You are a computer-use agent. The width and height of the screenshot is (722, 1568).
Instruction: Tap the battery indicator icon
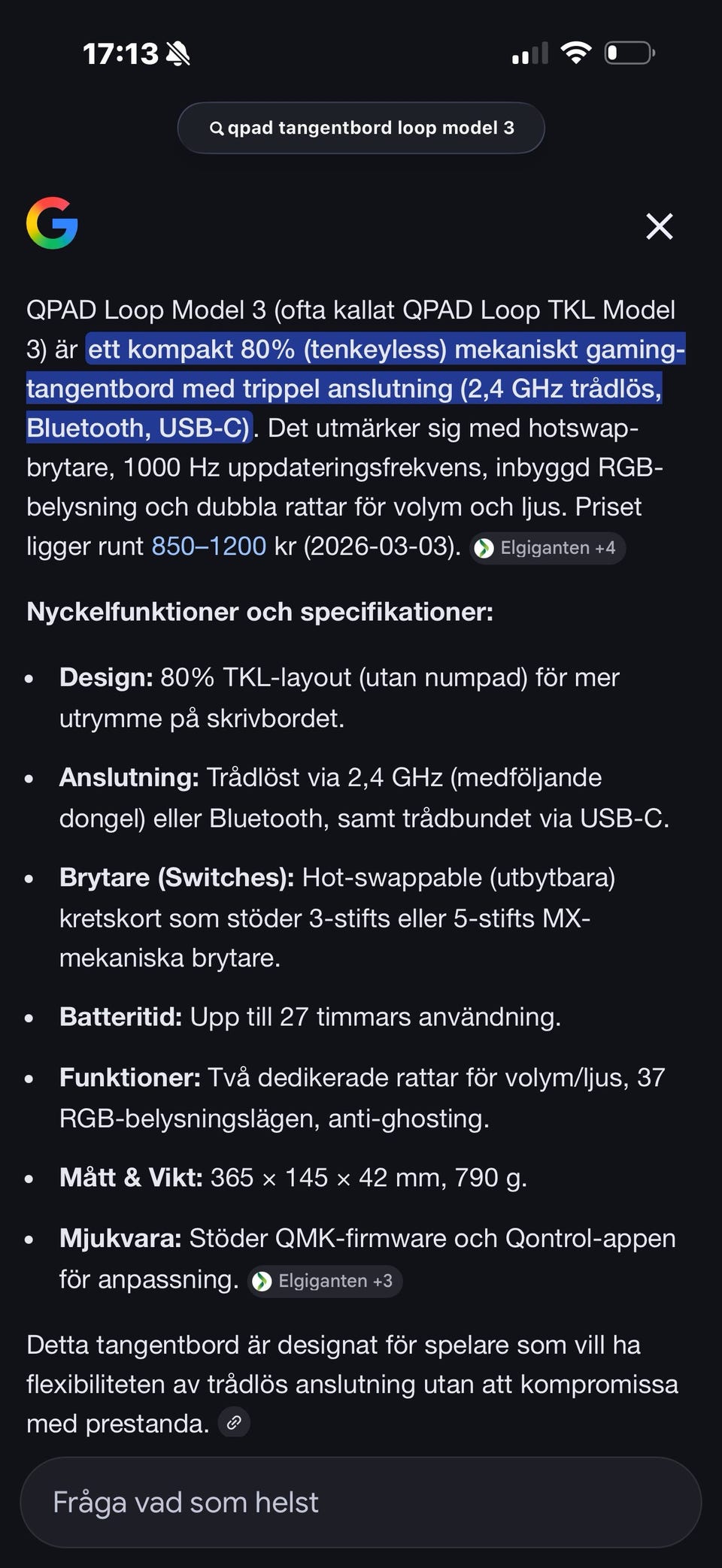[x=629, y=53]
